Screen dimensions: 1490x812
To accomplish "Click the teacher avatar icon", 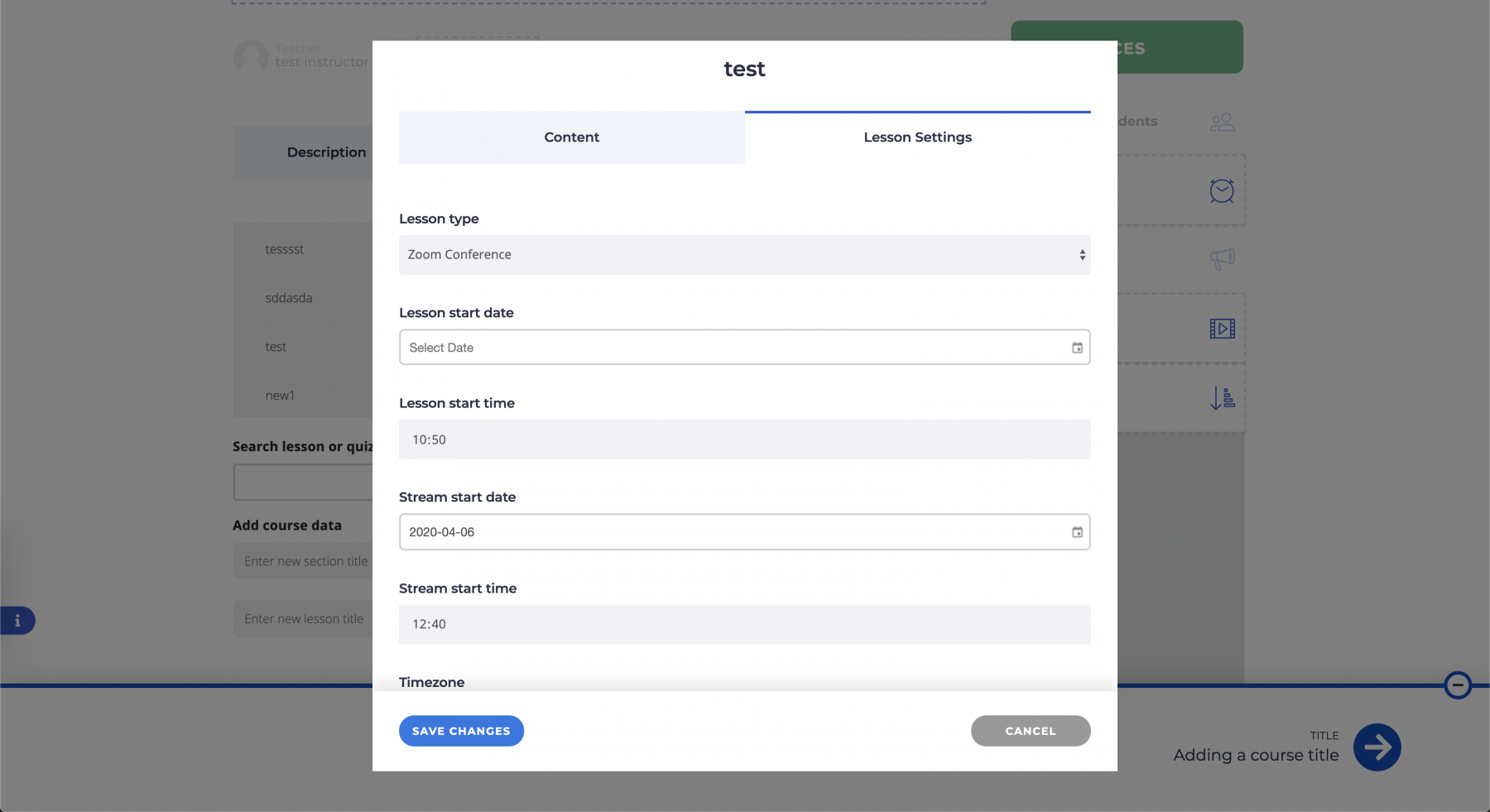I will [x=250, y=57].
